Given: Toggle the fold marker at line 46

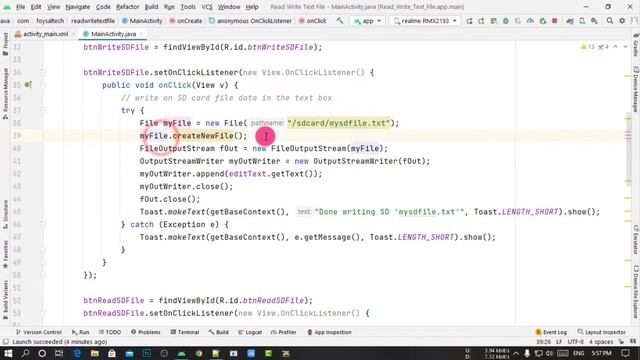Looking at the screenshot, I should click(42, 224).
